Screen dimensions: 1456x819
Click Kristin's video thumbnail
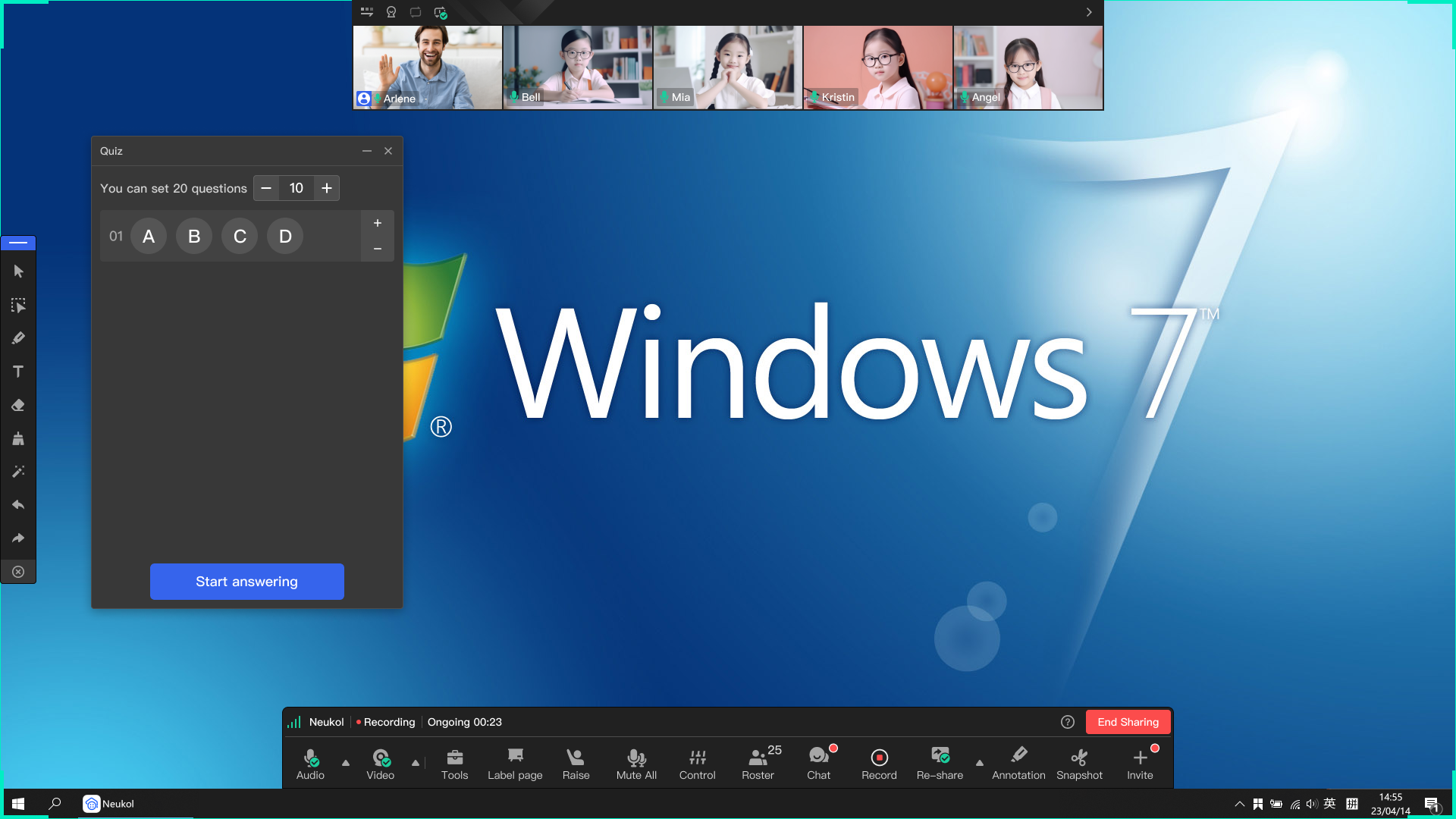(877, 67)
